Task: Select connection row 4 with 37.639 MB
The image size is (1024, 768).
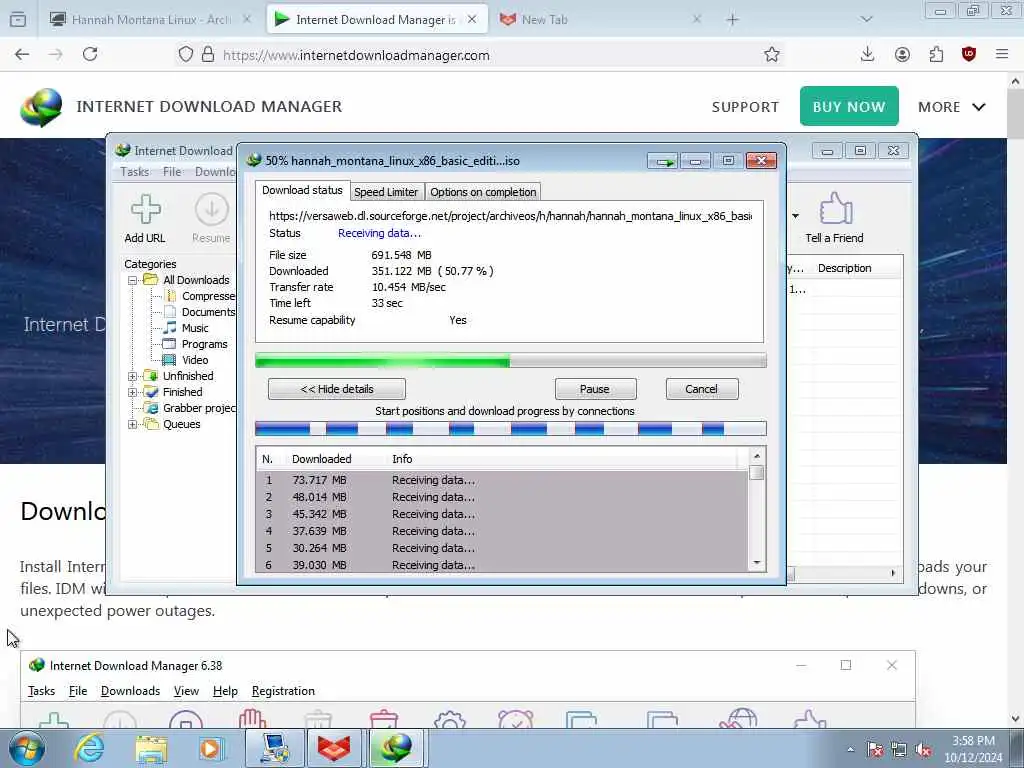Action: (502, 531)
